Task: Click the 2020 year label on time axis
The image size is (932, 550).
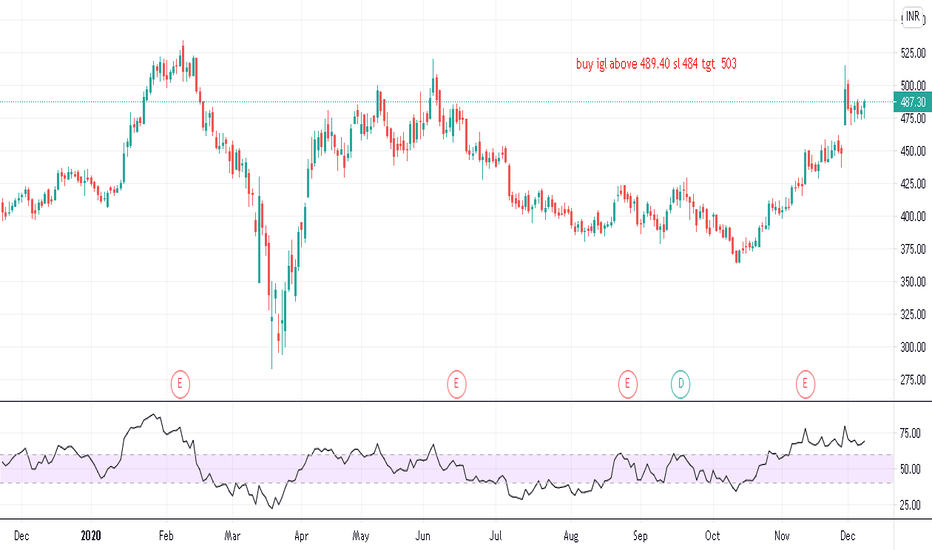Action: click(x=91, y=536)
